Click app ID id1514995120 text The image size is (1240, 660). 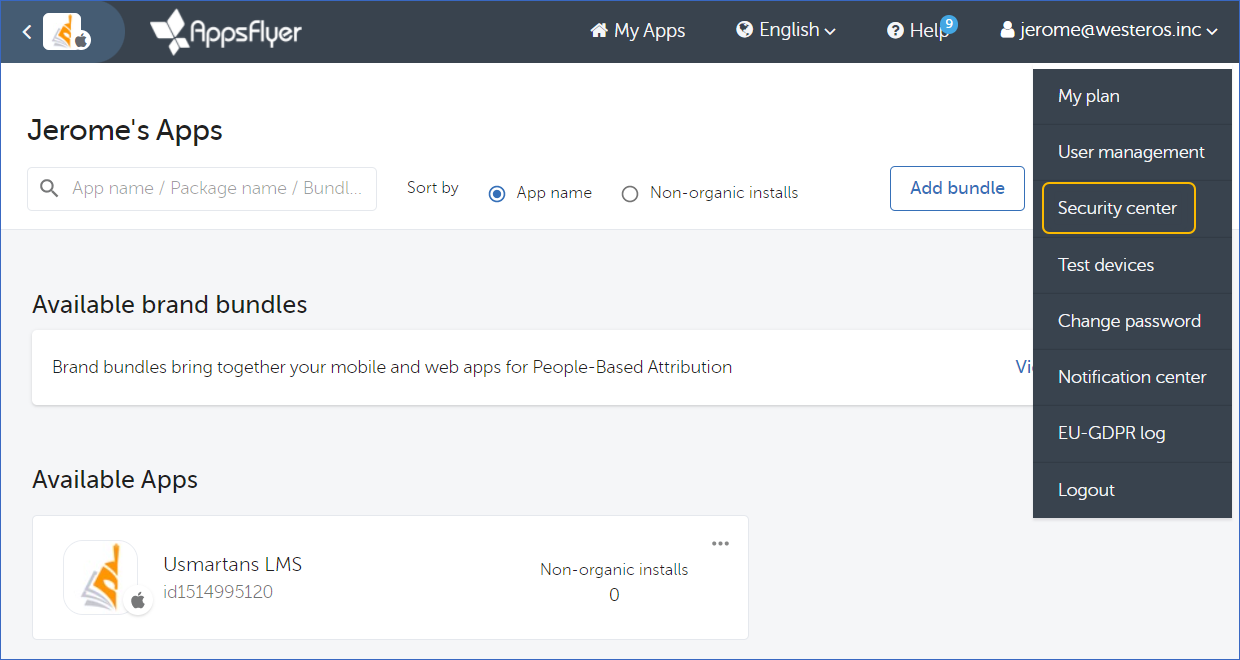point(218,592)
